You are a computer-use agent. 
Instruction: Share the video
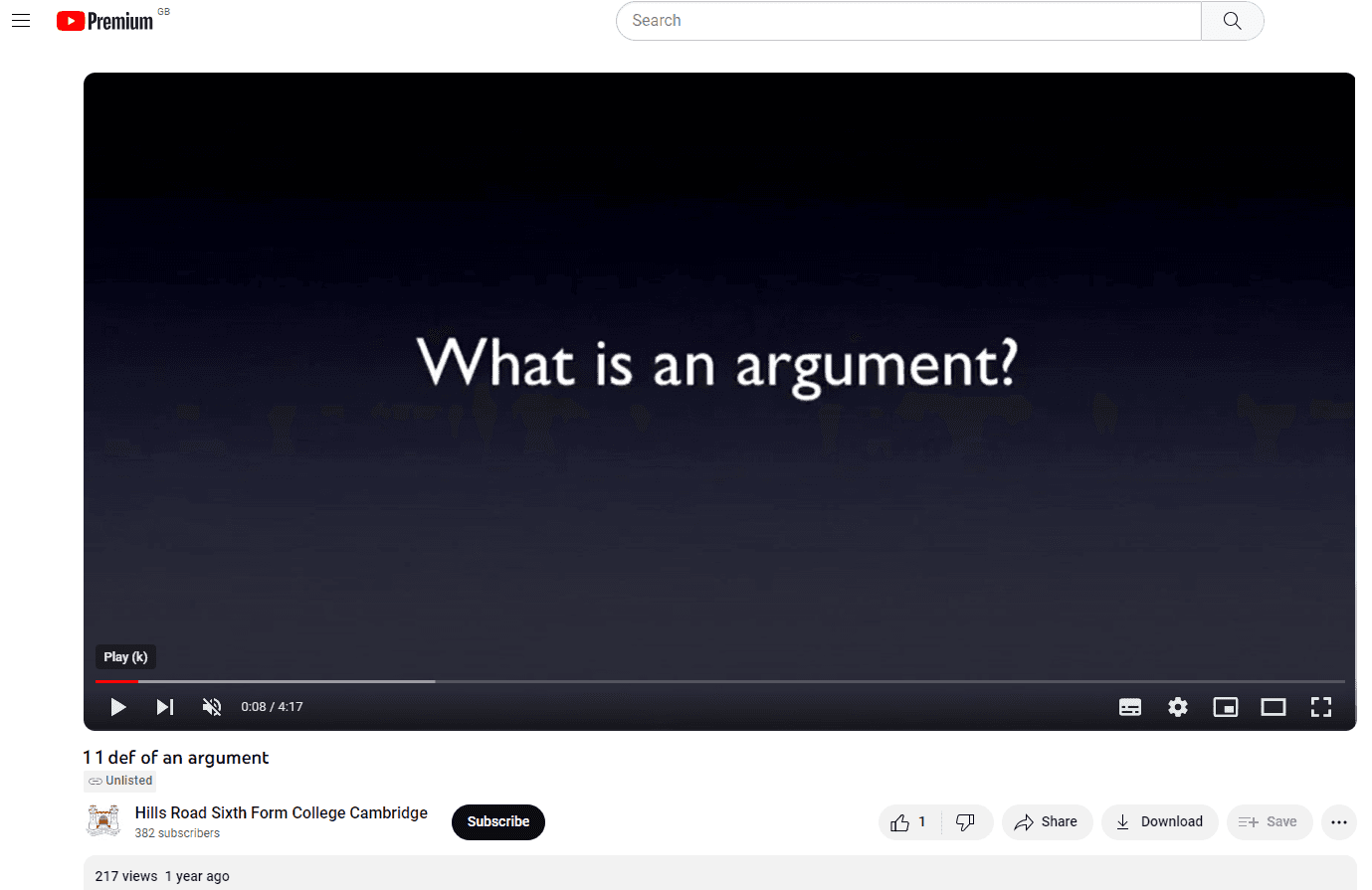[1047, 822]
